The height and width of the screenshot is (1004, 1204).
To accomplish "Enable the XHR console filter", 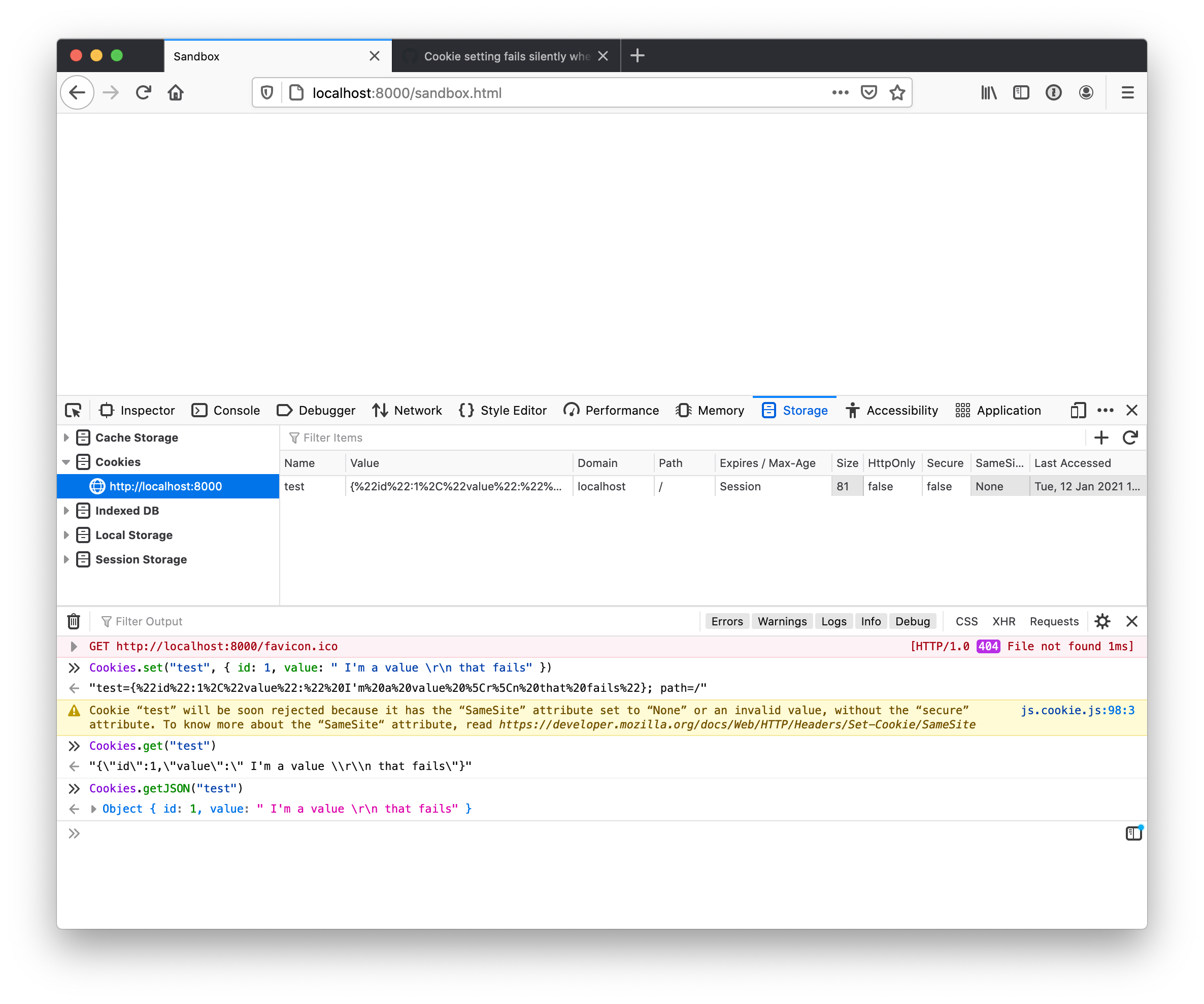I will tap(1004, 622).
